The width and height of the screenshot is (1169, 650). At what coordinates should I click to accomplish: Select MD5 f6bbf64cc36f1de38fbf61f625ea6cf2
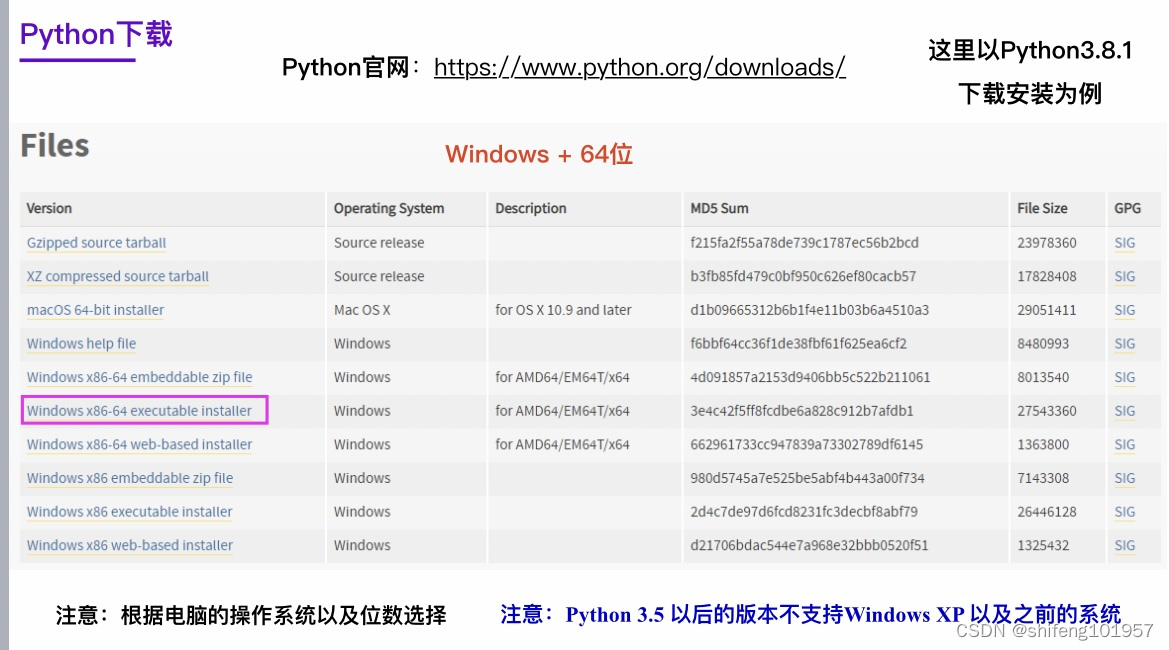tap(798, 344)
